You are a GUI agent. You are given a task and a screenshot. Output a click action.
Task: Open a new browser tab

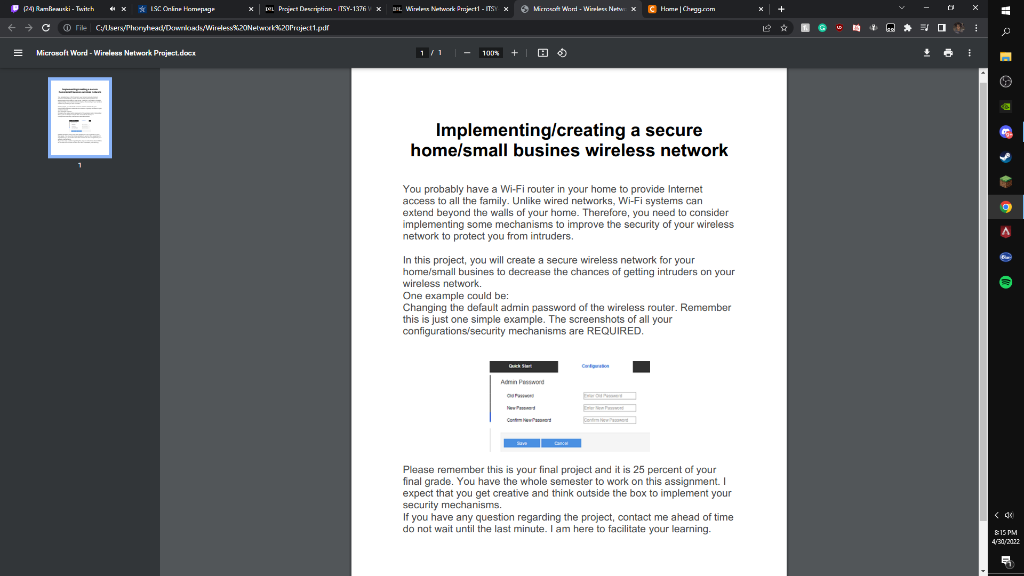[781, 9]
